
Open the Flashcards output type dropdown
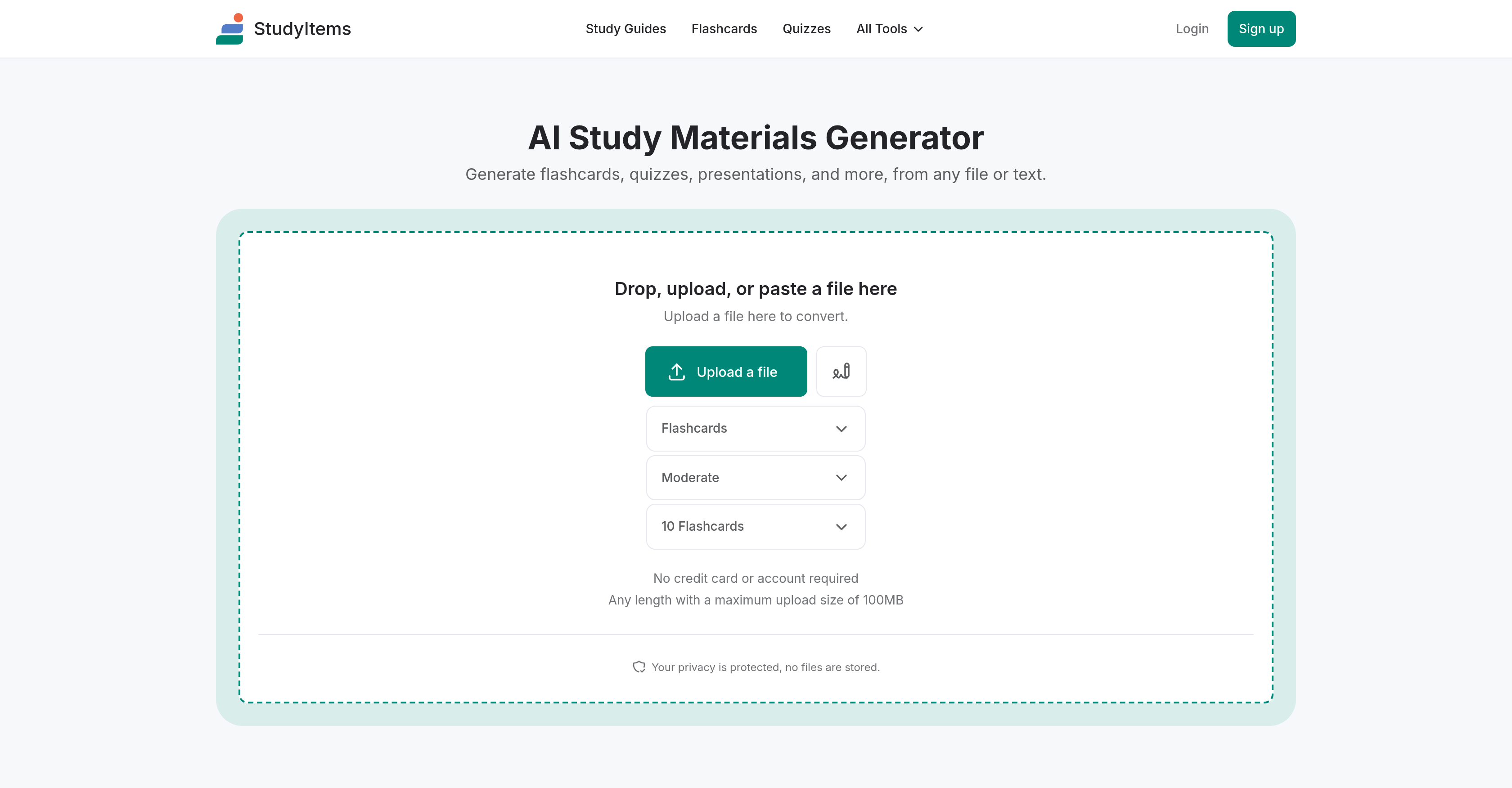pyautogui.click(x=756, y=428)
